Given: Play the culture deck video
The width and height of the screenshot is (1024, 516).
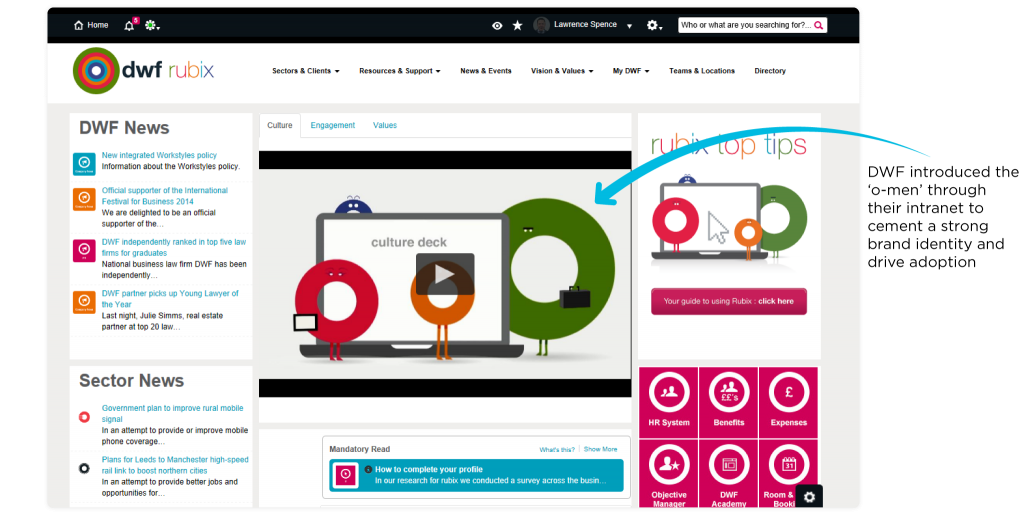Looking at the screenshot, I should pos(445,274).
